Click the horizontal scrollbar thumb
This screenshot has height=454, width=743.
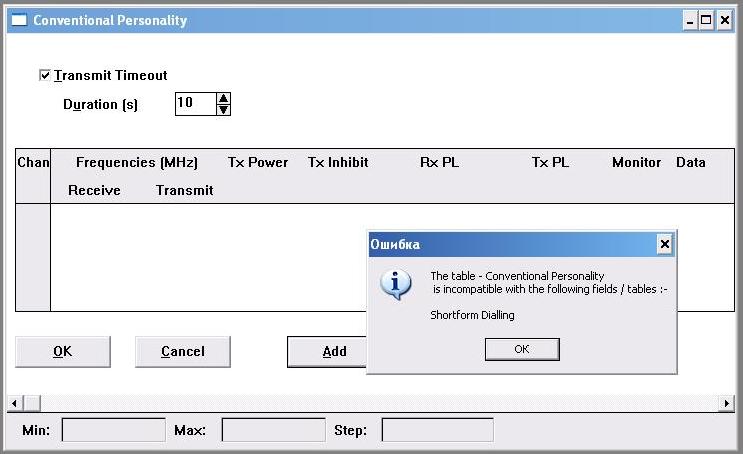(31, 403)
